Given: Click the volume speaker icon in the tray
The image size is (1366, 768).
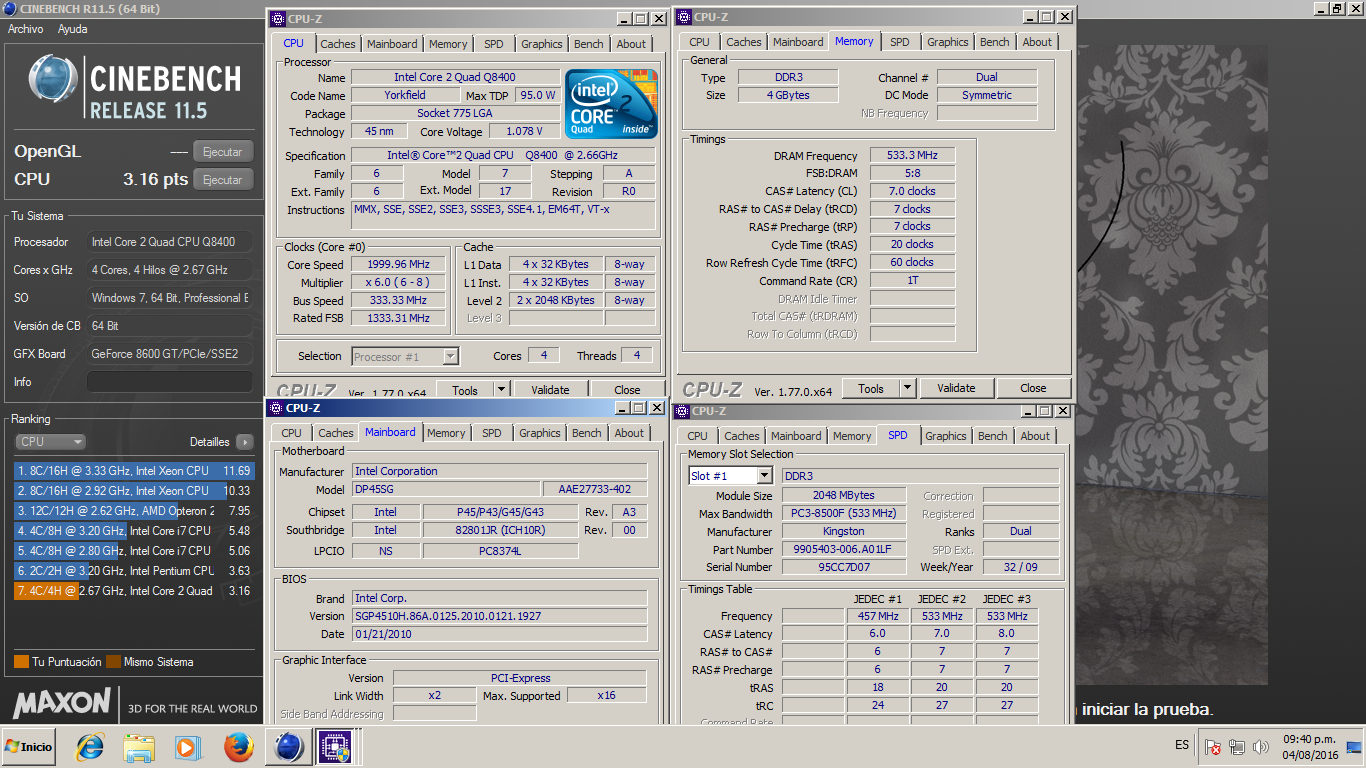Looking at the screenshot, I should pos(1261,747).
